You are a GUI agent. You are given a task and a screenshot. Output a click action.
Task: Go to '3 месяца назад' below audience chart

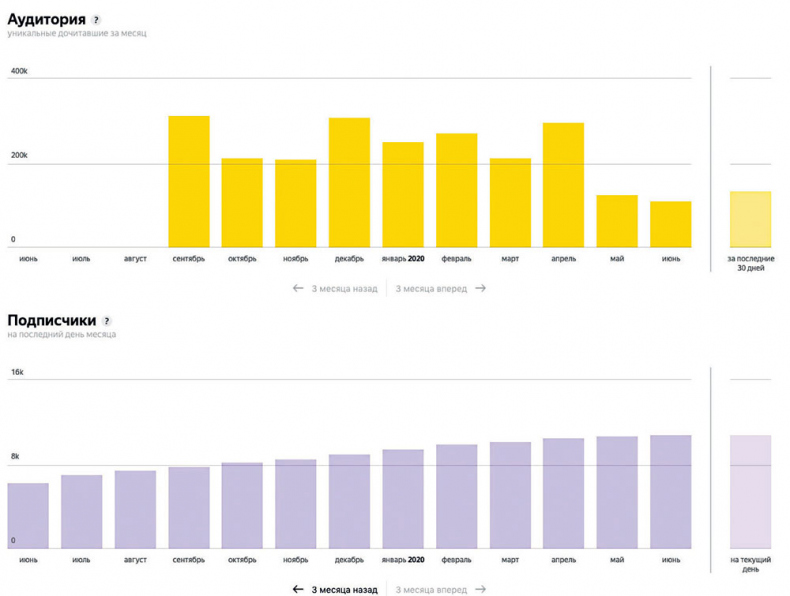pyautogui.click(x=344, y=288)
